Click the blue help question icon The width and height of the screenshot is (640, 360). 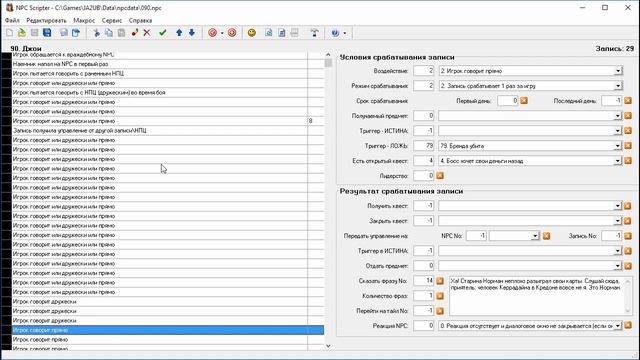click(x=335, y=33)
